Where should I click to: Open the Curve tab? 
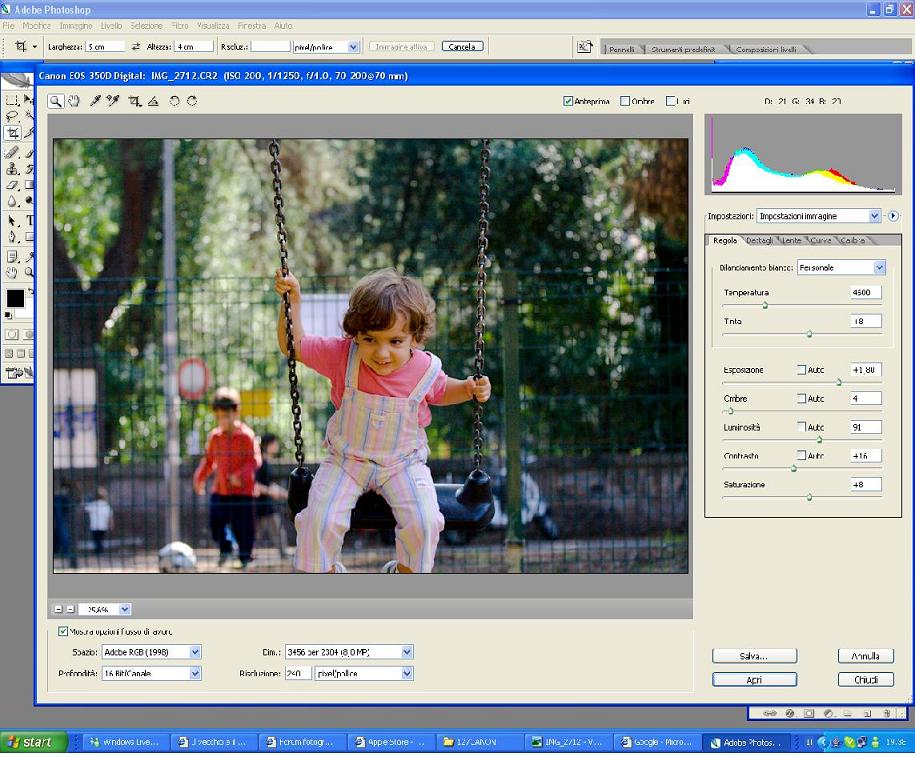tap(820, 240)
